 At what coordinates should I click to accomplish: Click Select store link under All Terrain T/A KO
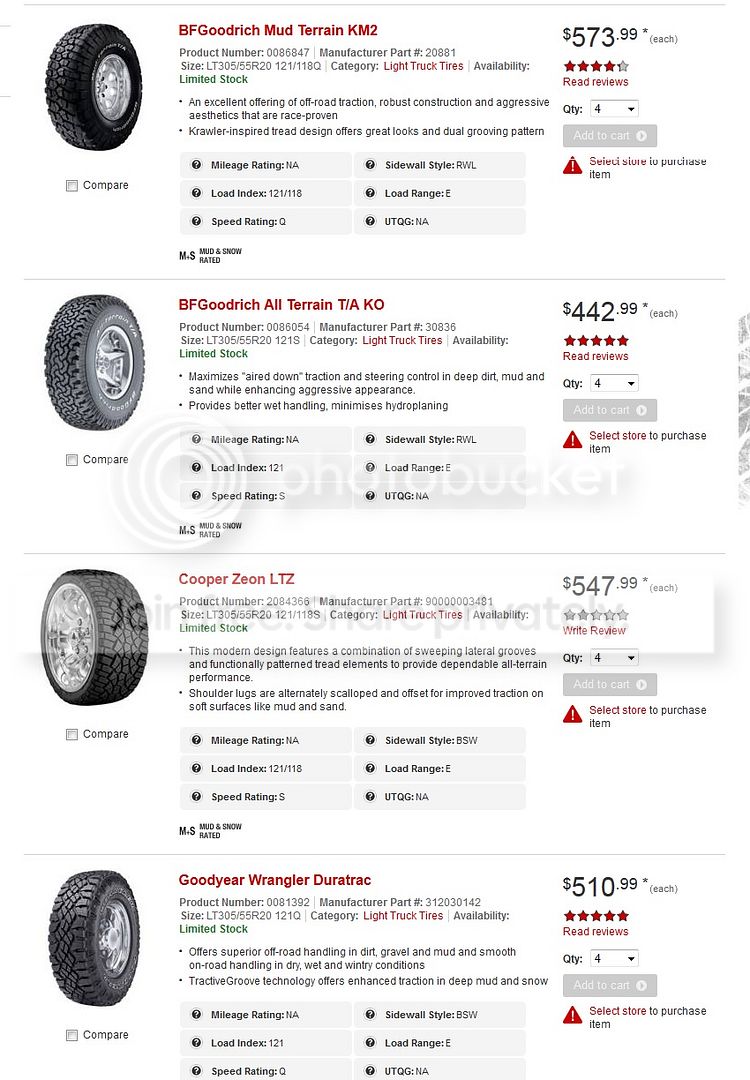[x=618, y=436]
